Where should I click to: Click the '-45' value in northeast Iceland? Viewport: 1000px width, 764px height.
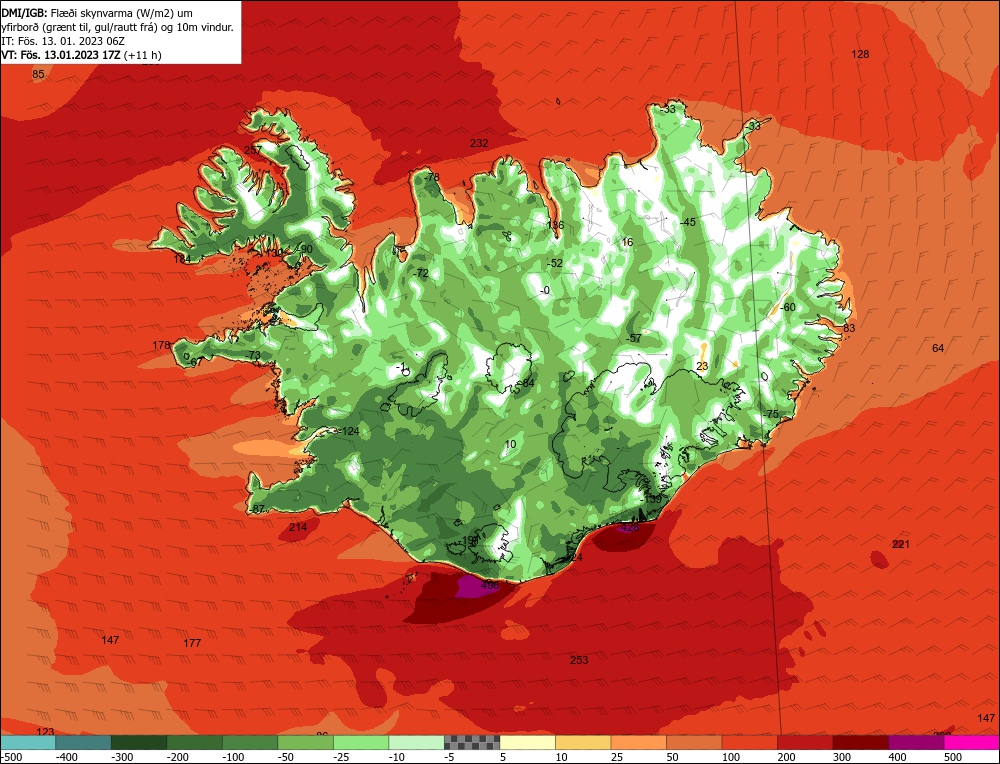[x=688, y=223]
